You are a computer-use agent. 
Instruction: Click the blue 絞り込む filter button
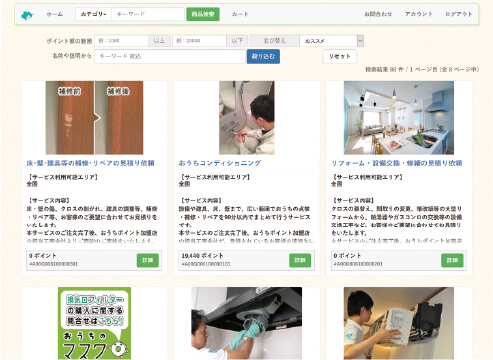[263, 56]
